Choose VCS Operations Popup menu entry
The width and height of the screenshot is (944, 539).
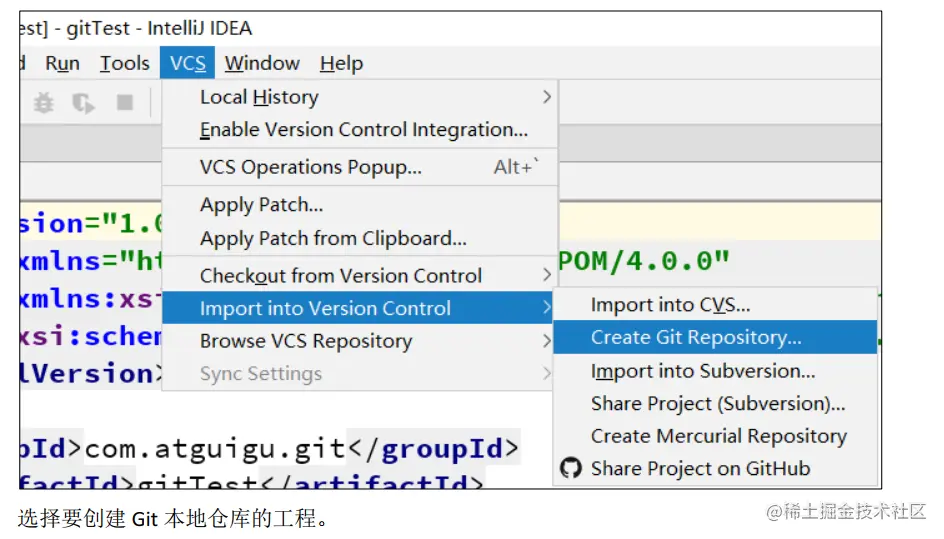(x=359, y=167)
